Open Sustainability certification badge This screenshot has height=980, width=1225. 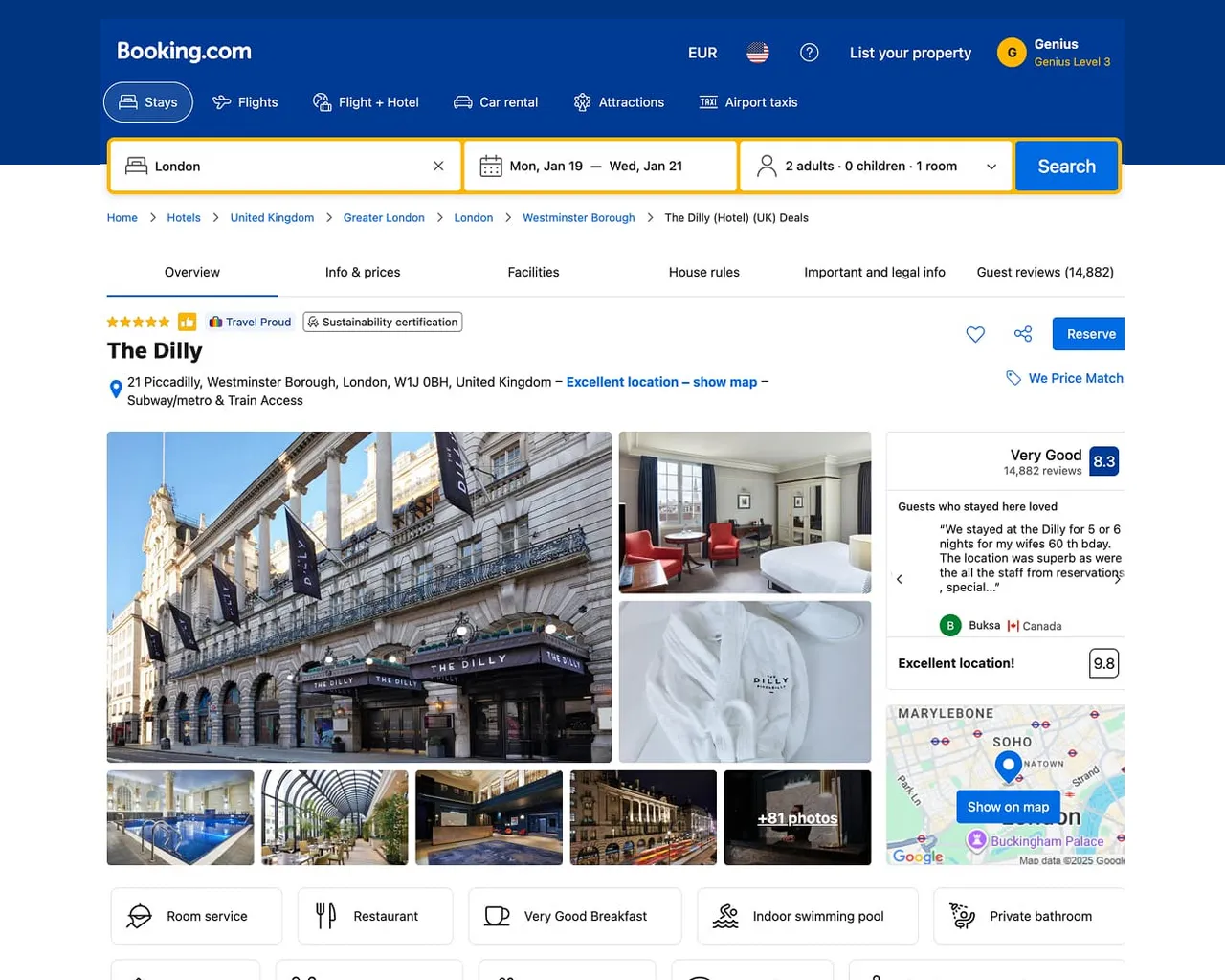coord(383,323)
